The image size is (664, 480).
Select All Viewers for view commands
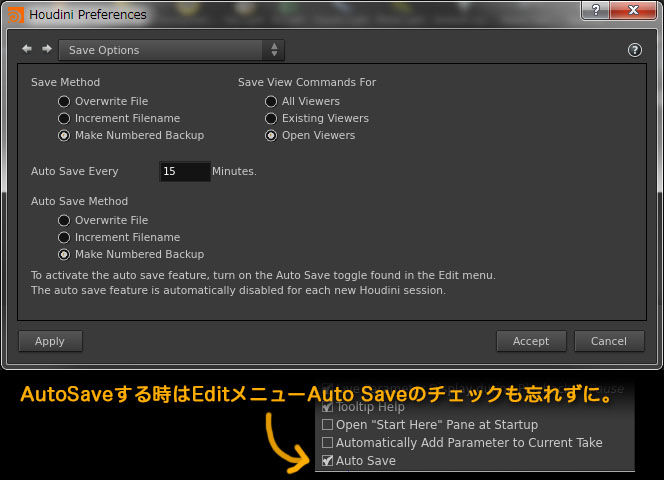pos(271,101)
